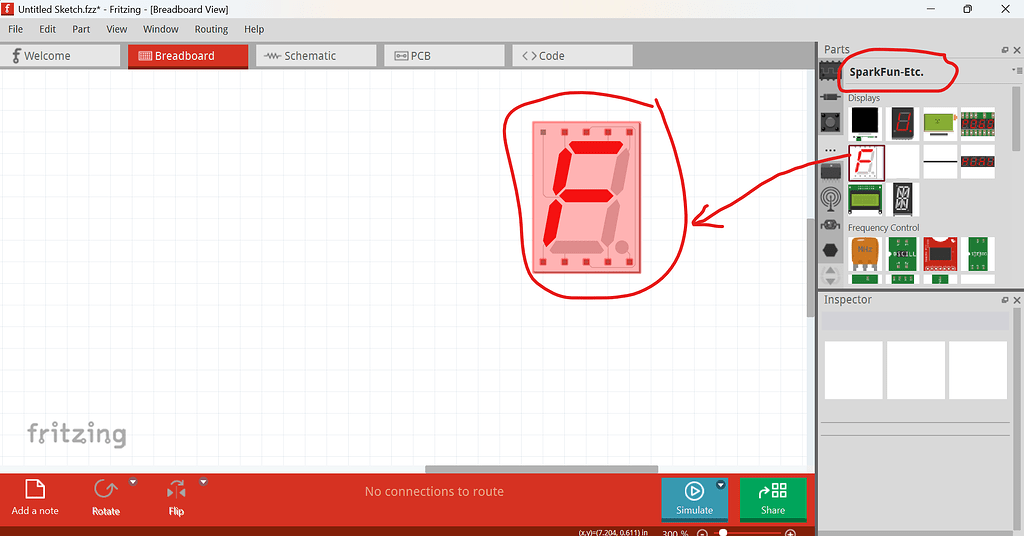Open the hexagon parts bin icon
The height and width of the screenshot is (536, 1024).
(x=830, y=250)
